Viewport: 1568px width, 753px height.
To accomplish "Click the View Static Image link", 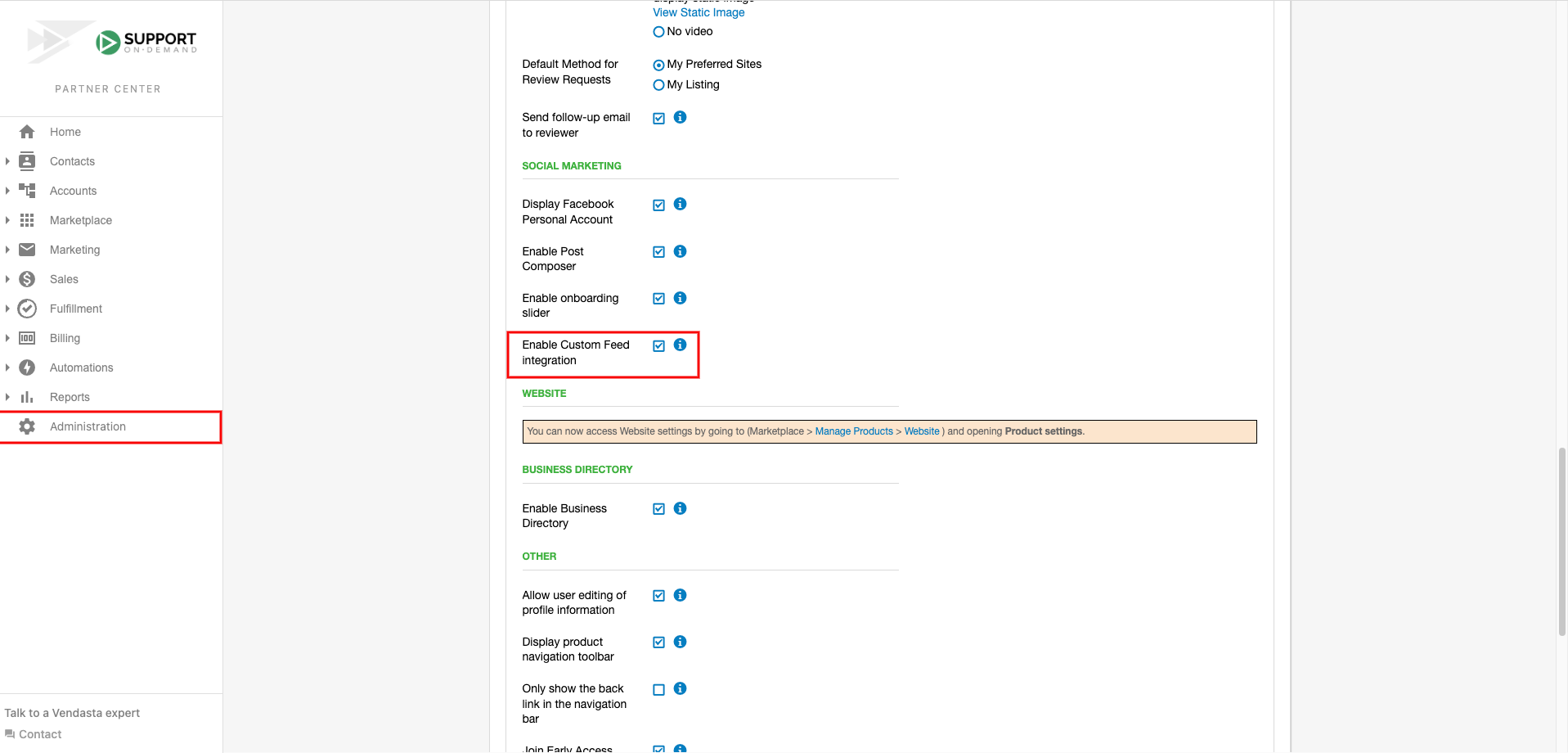I will 699,12.
